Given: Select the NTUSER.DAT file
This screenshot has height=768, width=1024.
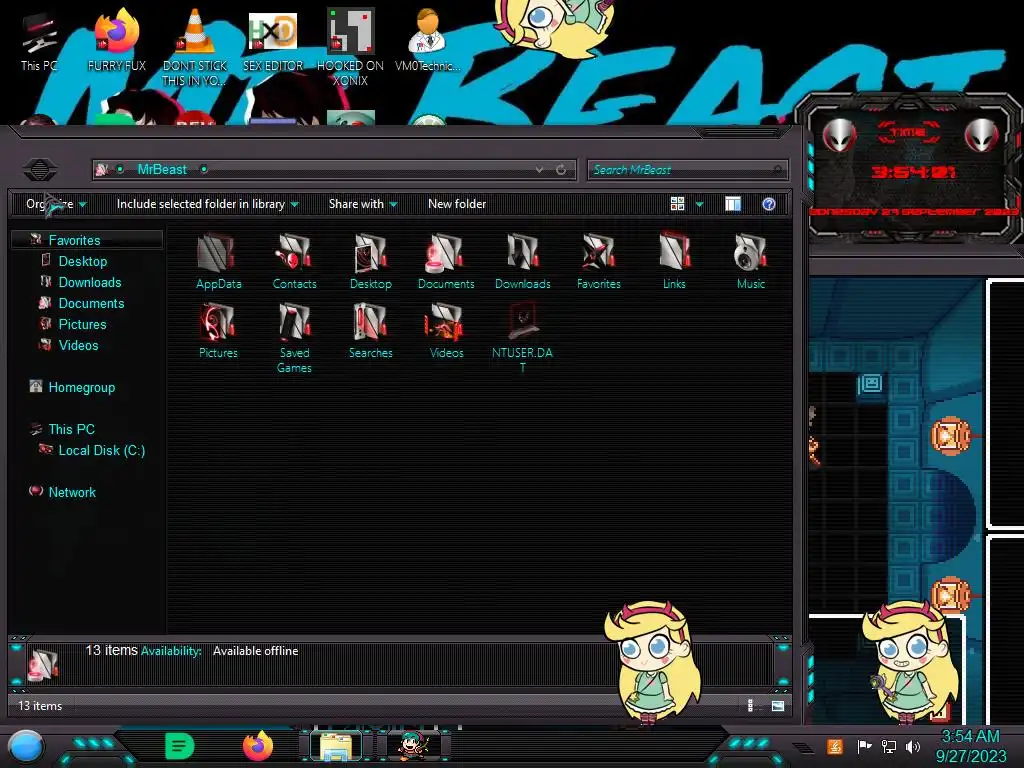Looking at the screenshot, I should [522, 338].
